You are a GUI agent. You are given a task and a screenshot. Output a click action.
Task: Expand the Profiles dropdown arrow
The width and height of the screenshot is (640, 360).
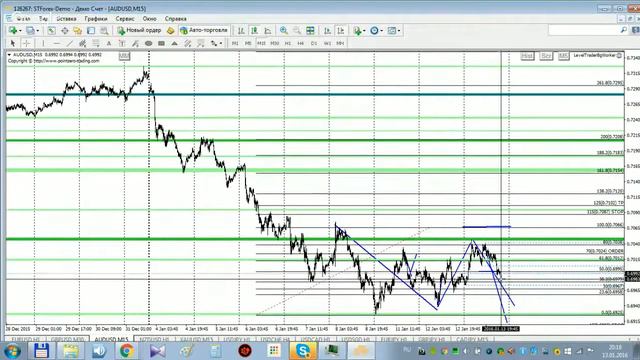(x=38, y=31)
